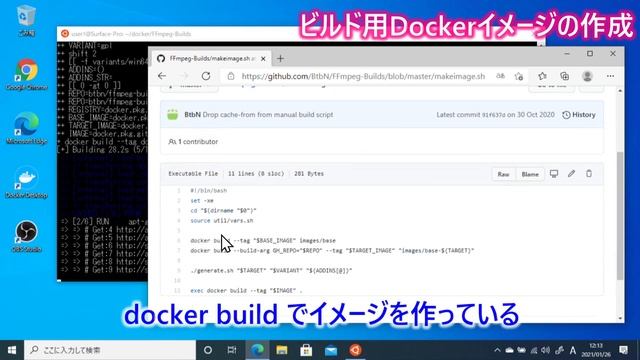Open file in GitHub Desktop icon

554,174
